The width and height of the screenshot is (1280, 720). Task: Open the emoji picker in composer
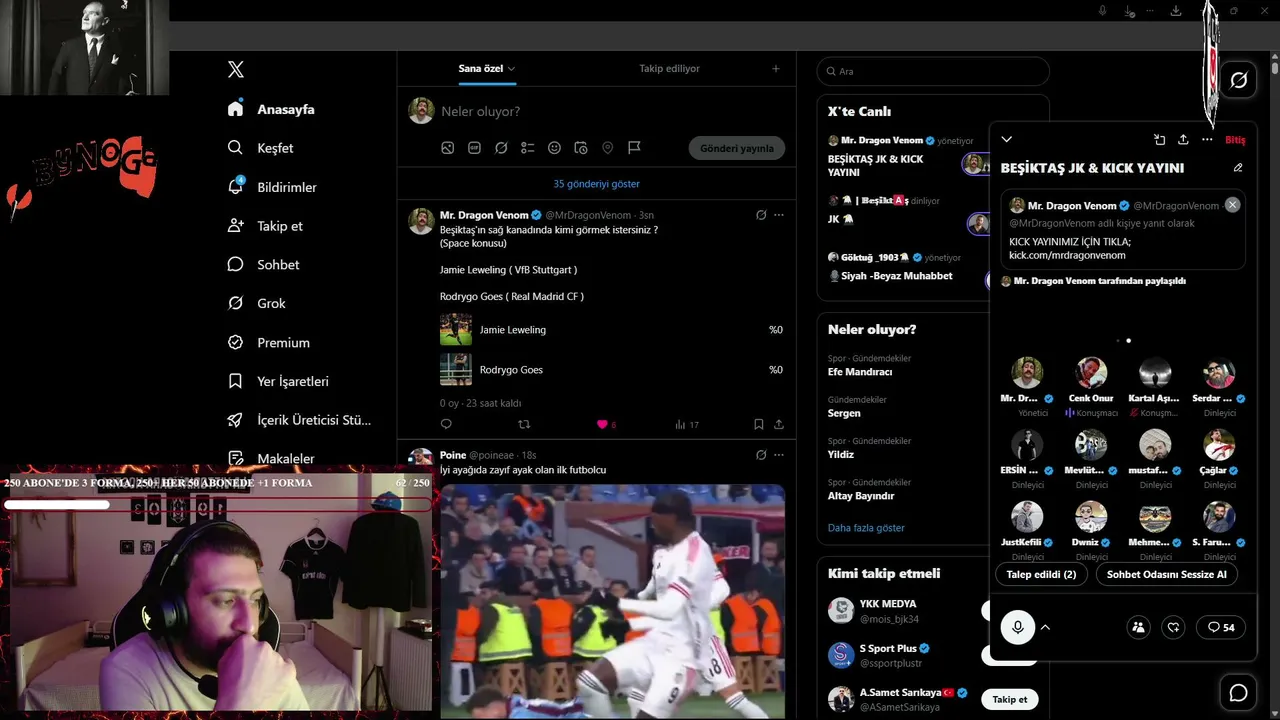coord(554,148)
